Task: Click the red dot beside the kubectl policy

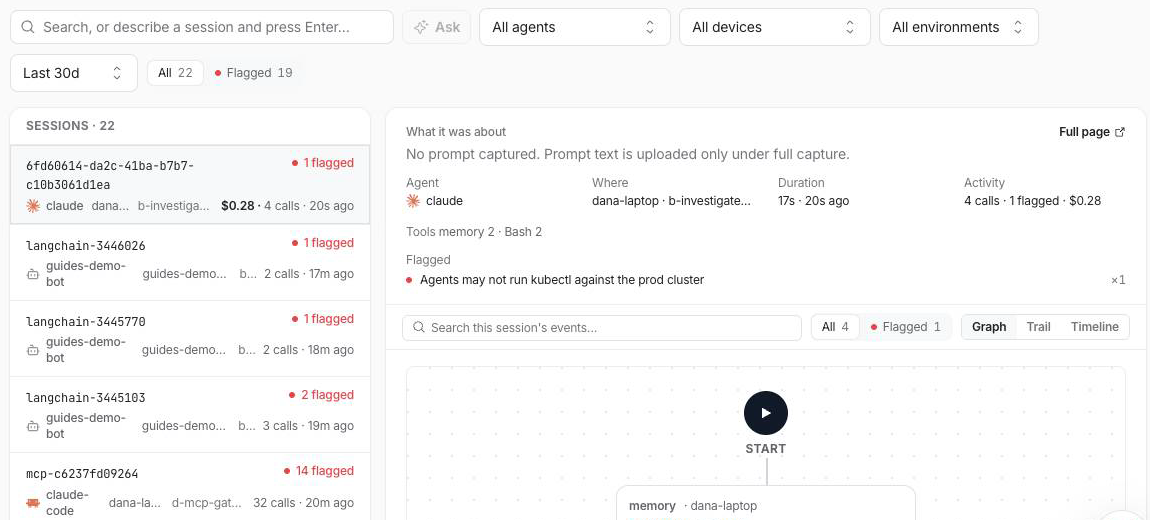Action: coord(409,280)
